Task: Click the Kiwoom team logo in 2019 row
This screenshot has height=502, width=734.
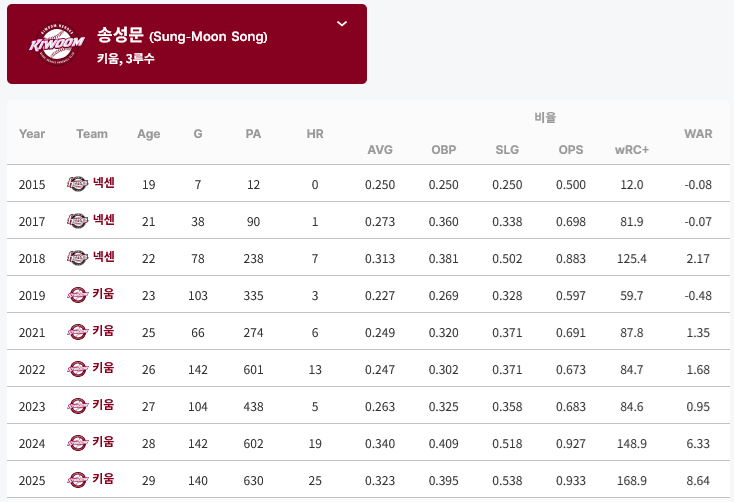Action: [77, 295]
